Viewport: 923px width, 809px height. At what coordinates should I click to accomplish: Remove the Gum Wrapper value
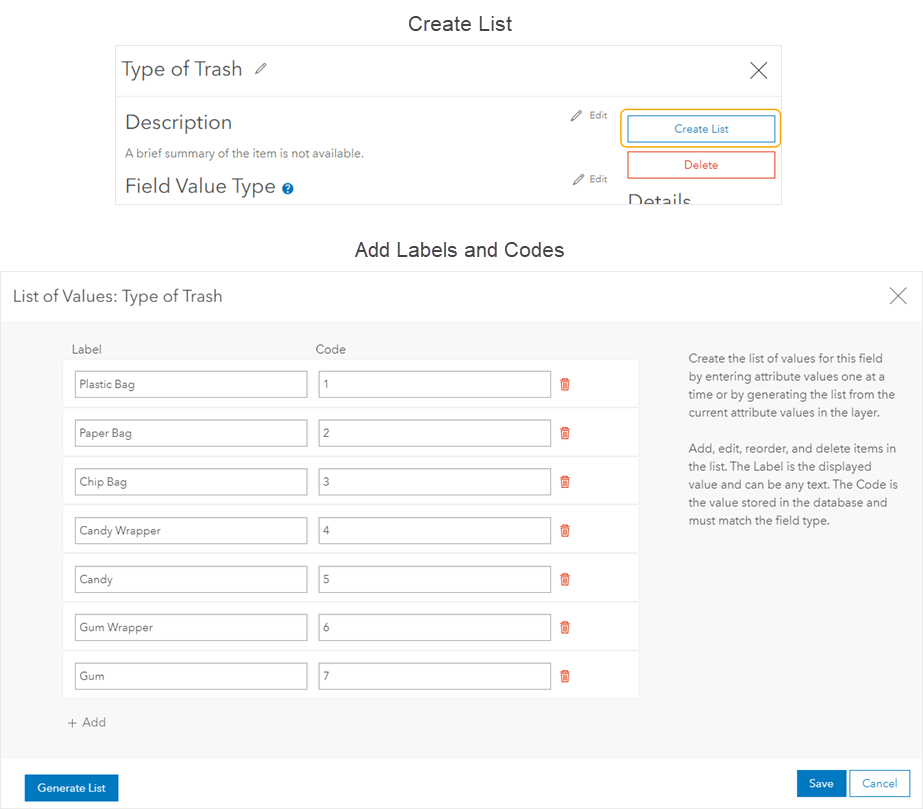pyautogui.click(x=565, y=627)
